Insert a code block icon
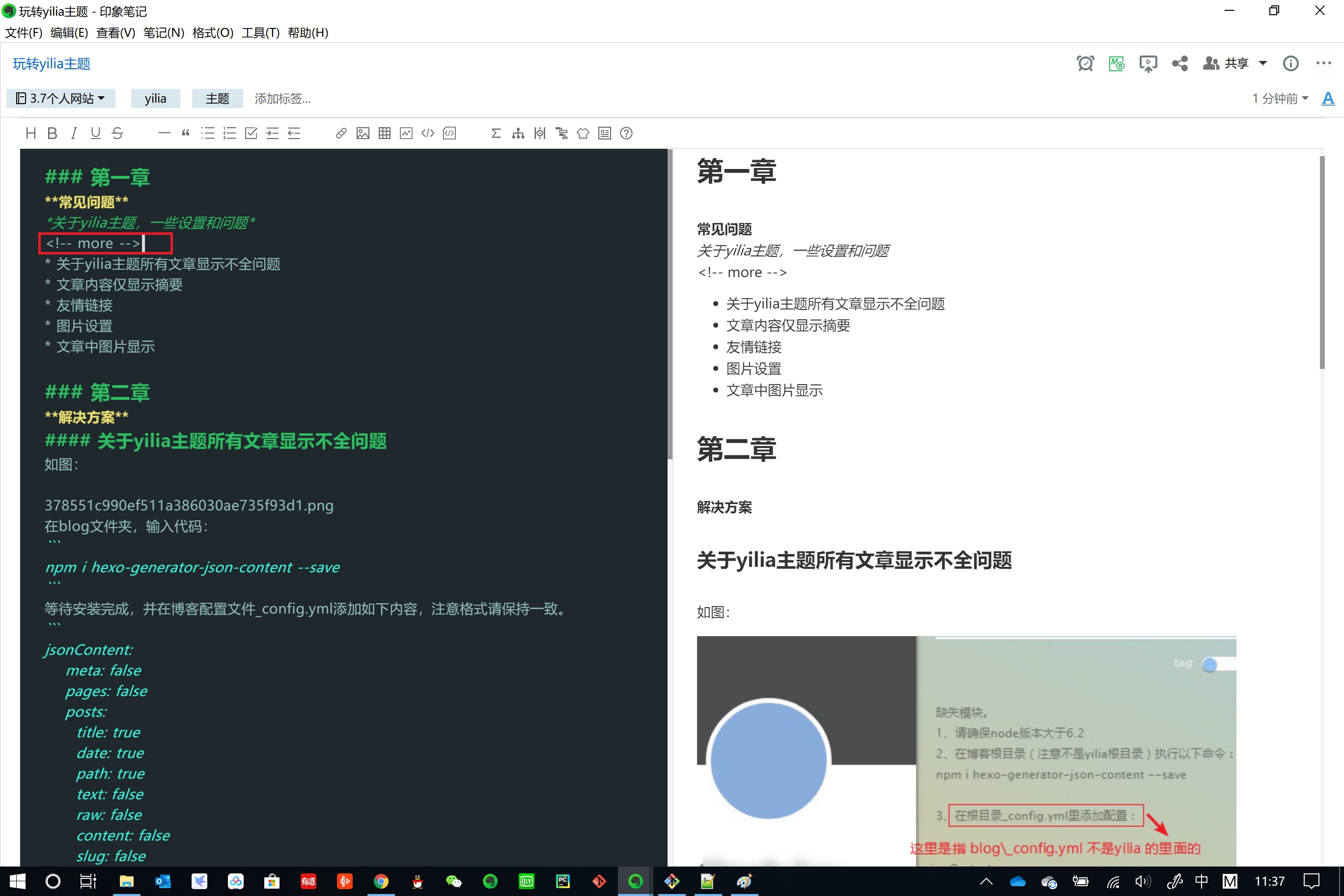Image resolution: width=1344 pixels, height=896 pixels. [x=449, y=133]
